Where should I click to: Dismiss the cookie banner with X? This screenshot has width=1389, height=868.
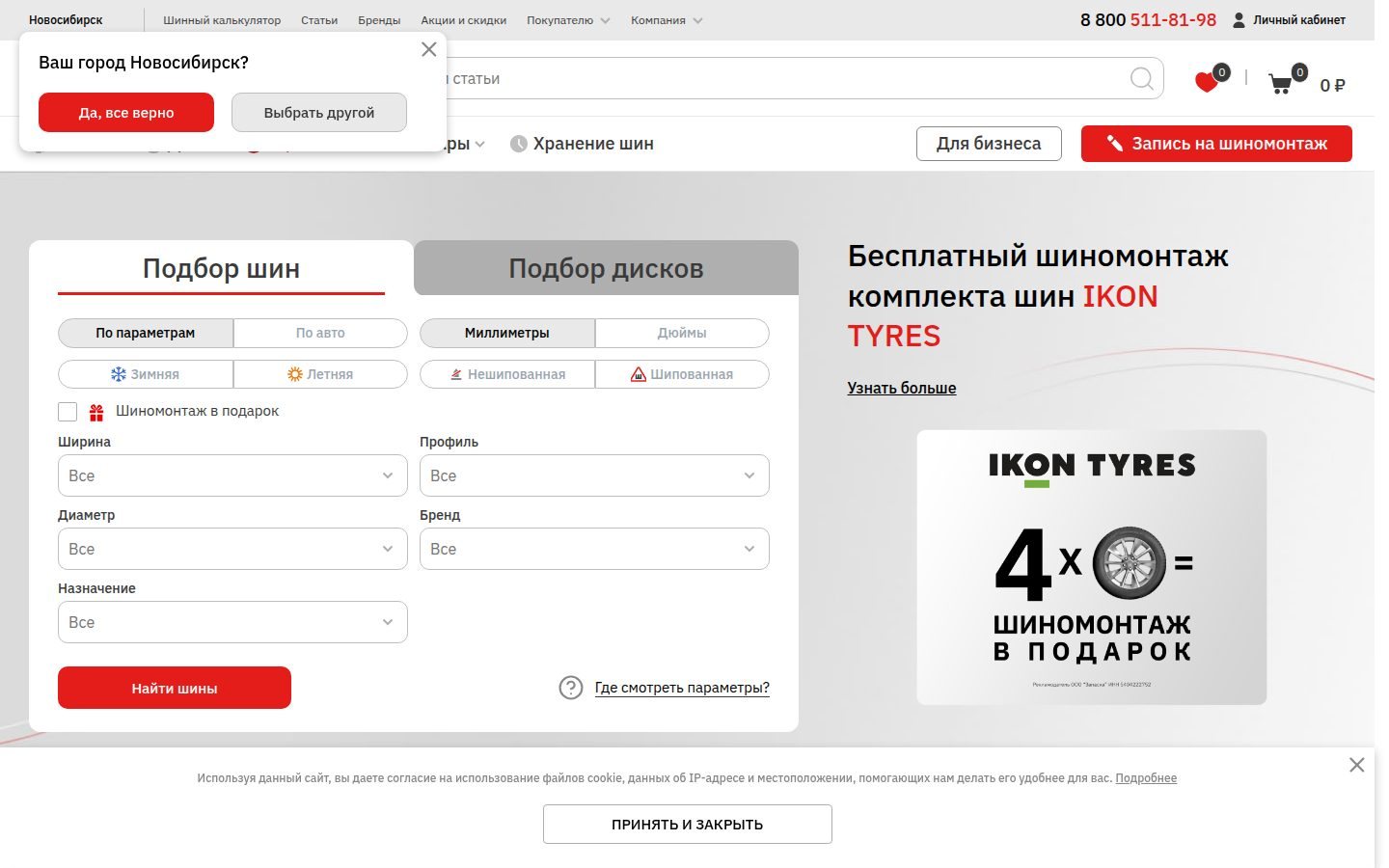[x=1356, y=765]
